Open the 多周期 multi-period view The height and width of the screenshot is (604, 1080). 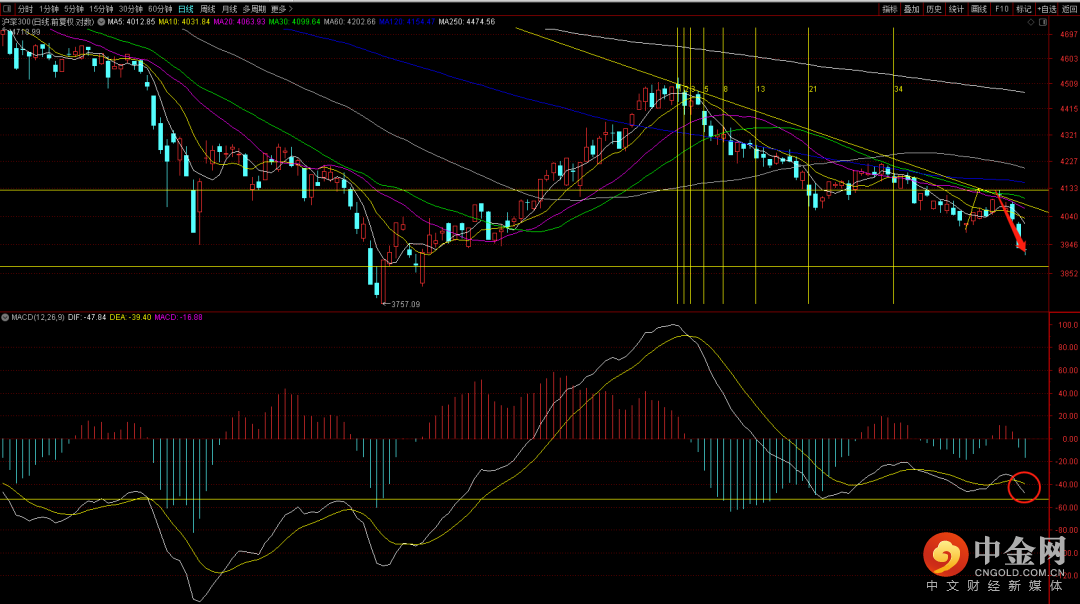click(x=255, y=8)
